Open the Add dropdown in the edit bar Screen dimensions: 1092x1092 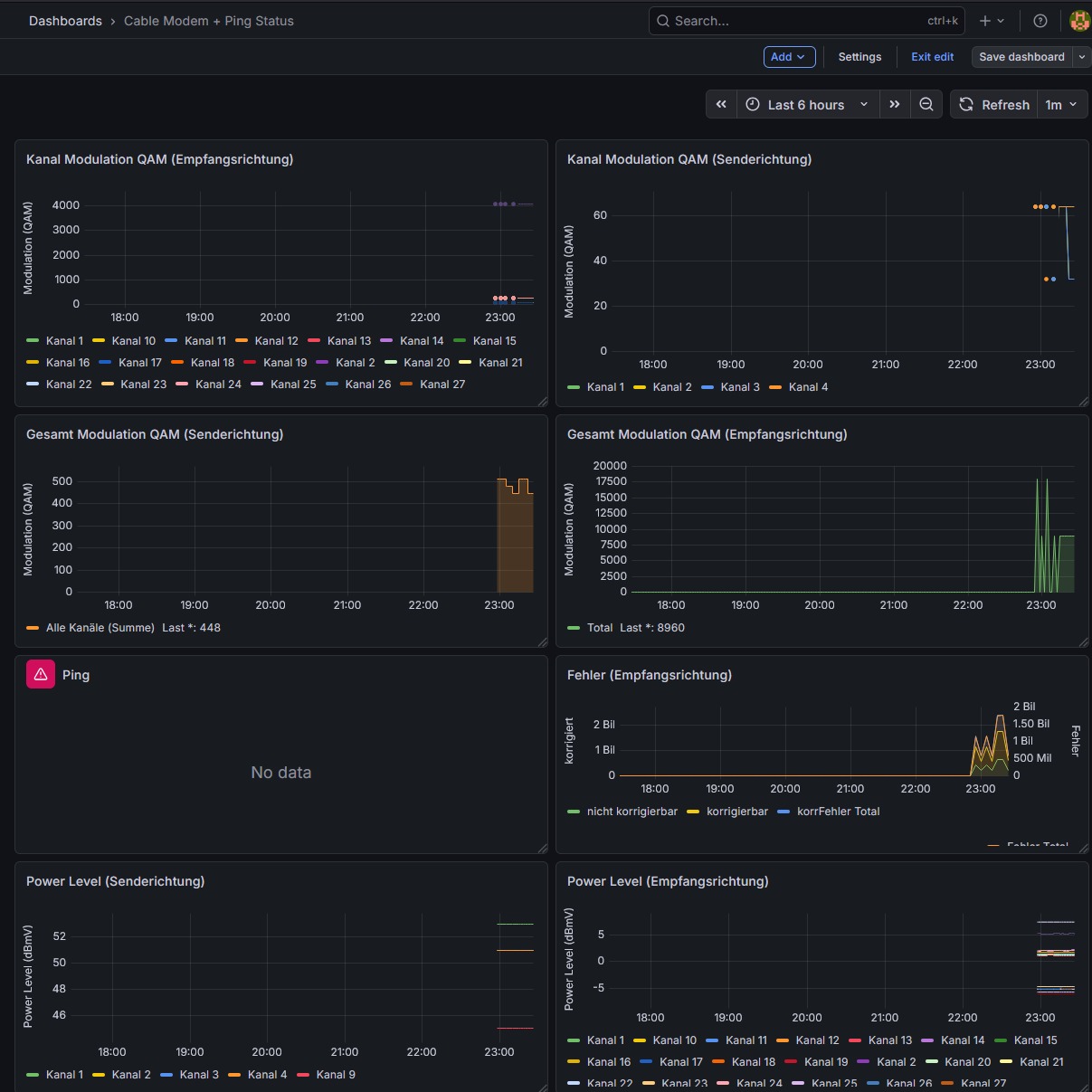point(788,56)
